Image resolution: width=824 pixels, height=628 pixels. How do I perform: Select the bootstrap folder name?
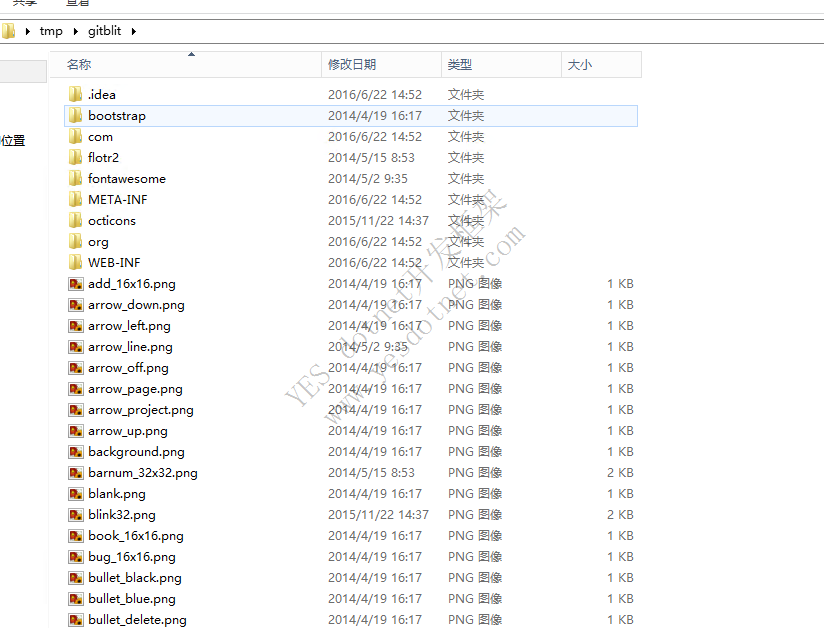pyautogui.click(x=117, y=116)
